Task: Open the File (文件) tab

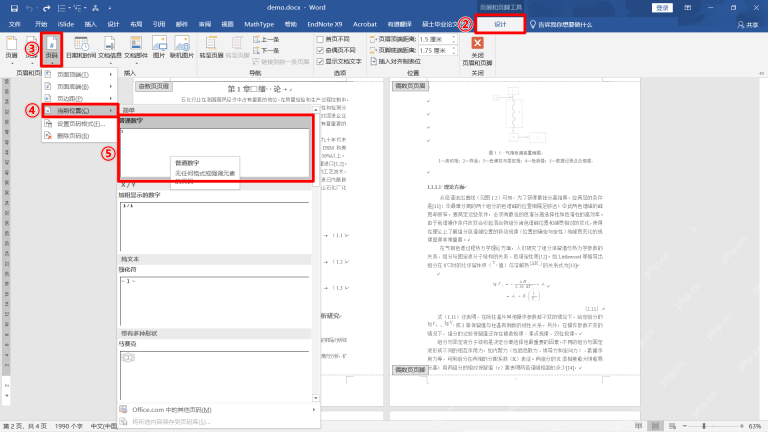Action: (15, 24)
